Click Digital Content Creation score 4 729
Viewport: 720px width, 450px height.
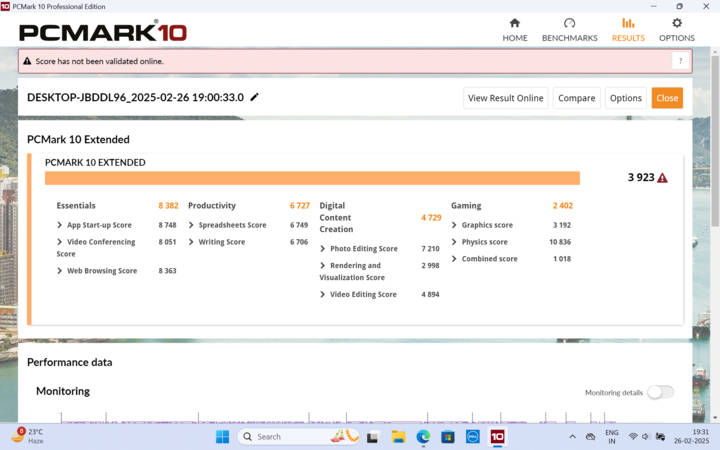pyautogui.click(x=431, y=218)
